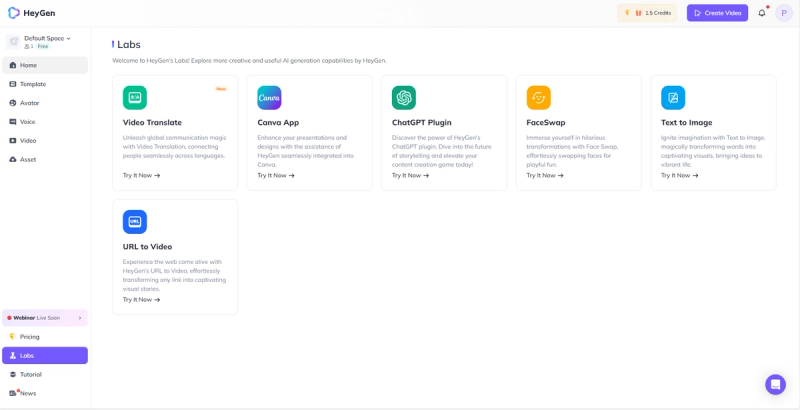Viewport: 800px width, 410px height.
Task: Click the Labs page heading
Action: pos(129,44)
